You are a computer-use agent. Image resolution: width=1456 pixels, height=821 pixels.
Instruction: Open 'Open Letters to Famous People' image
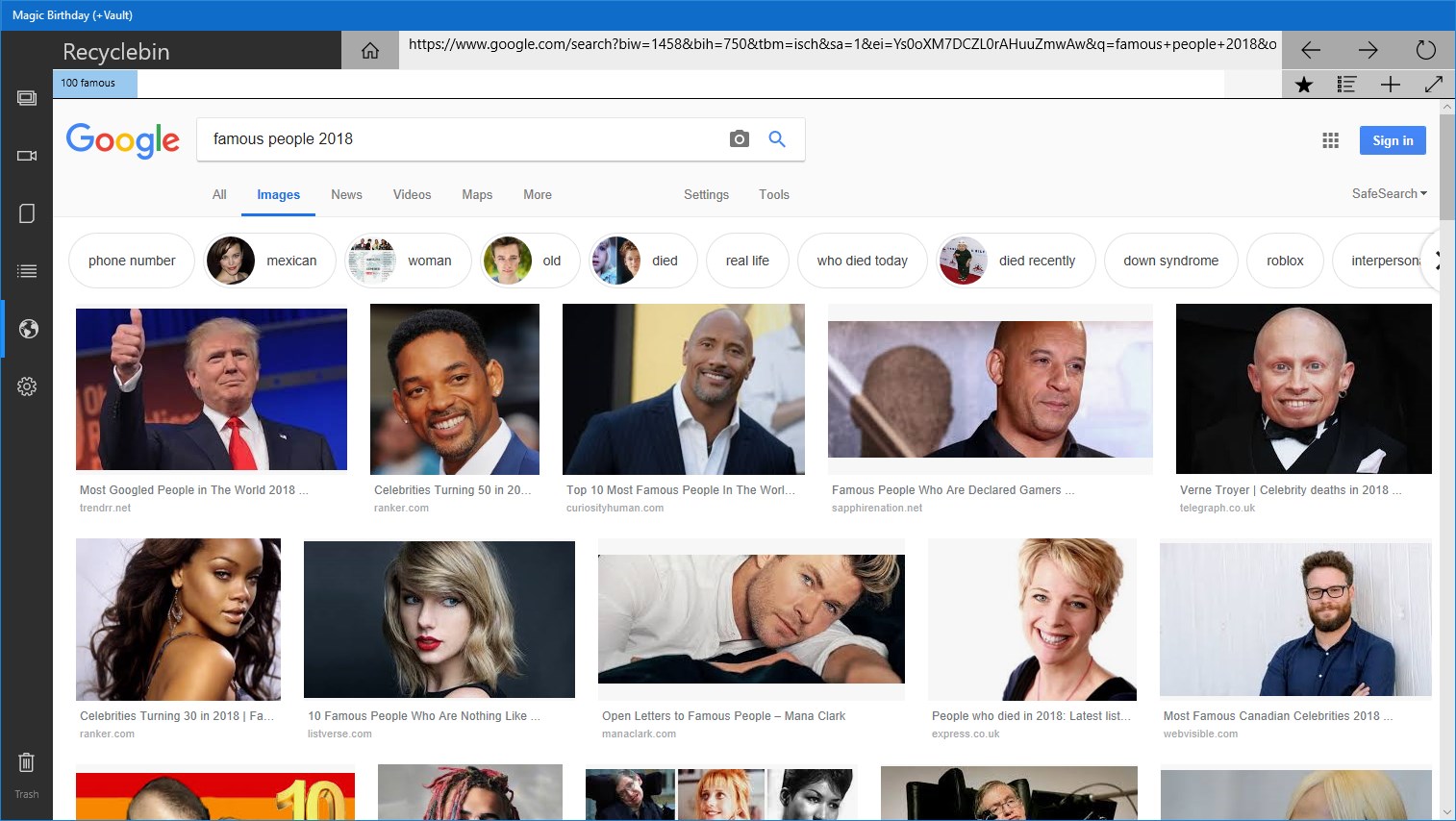pyautogui.click(x=751, y=619)
